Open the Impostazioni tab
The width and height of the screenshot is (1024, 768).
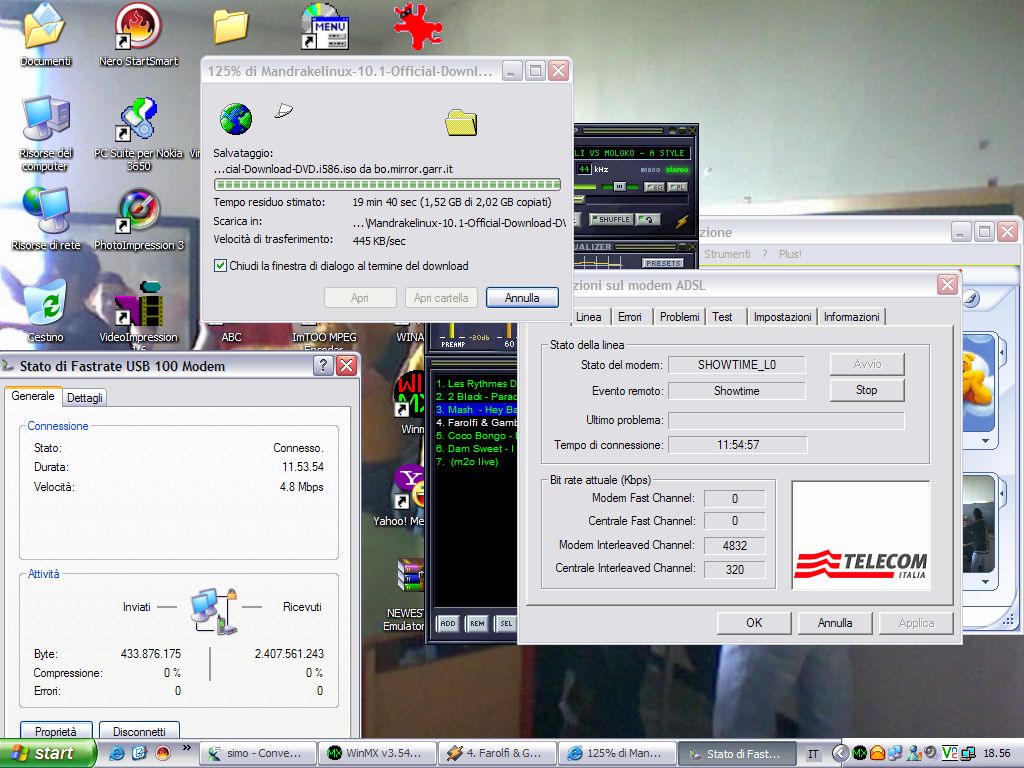782,317
